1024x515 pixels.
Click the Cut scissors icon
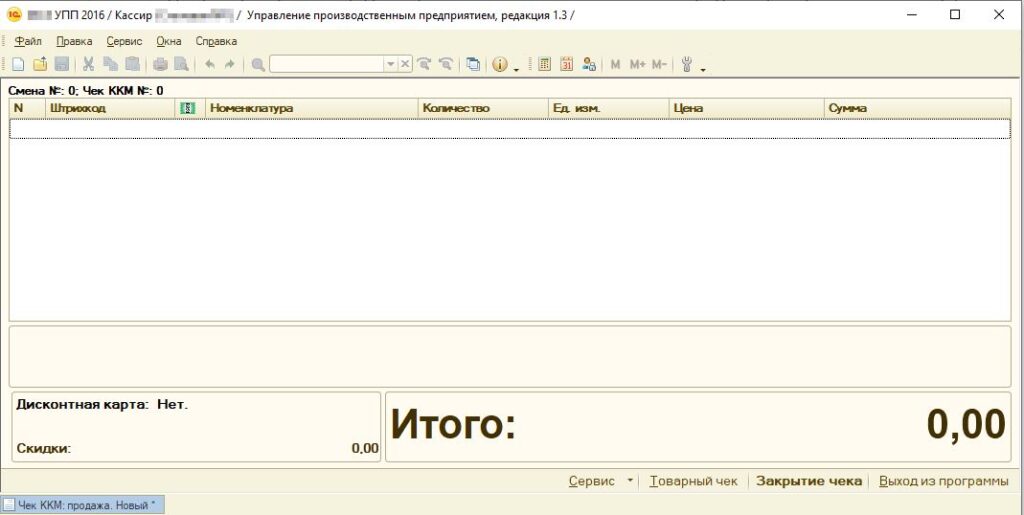click(x=88, y=64)
